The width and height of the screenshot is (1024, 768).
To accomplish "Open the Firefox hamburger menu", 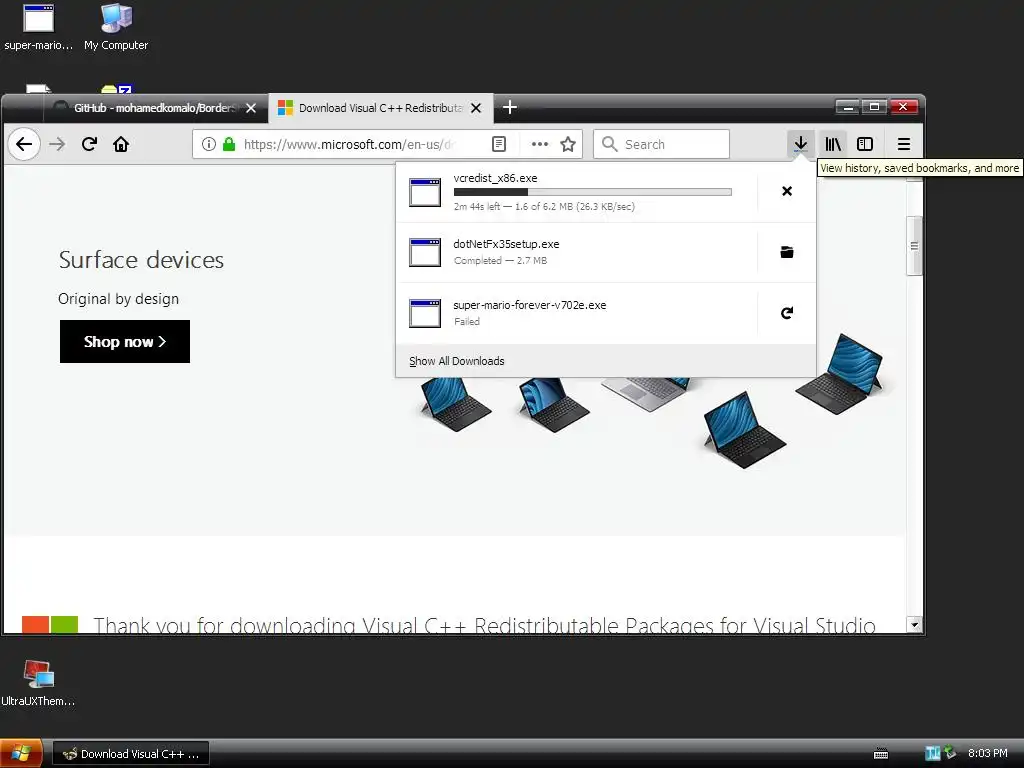I will tap(904, 144).
